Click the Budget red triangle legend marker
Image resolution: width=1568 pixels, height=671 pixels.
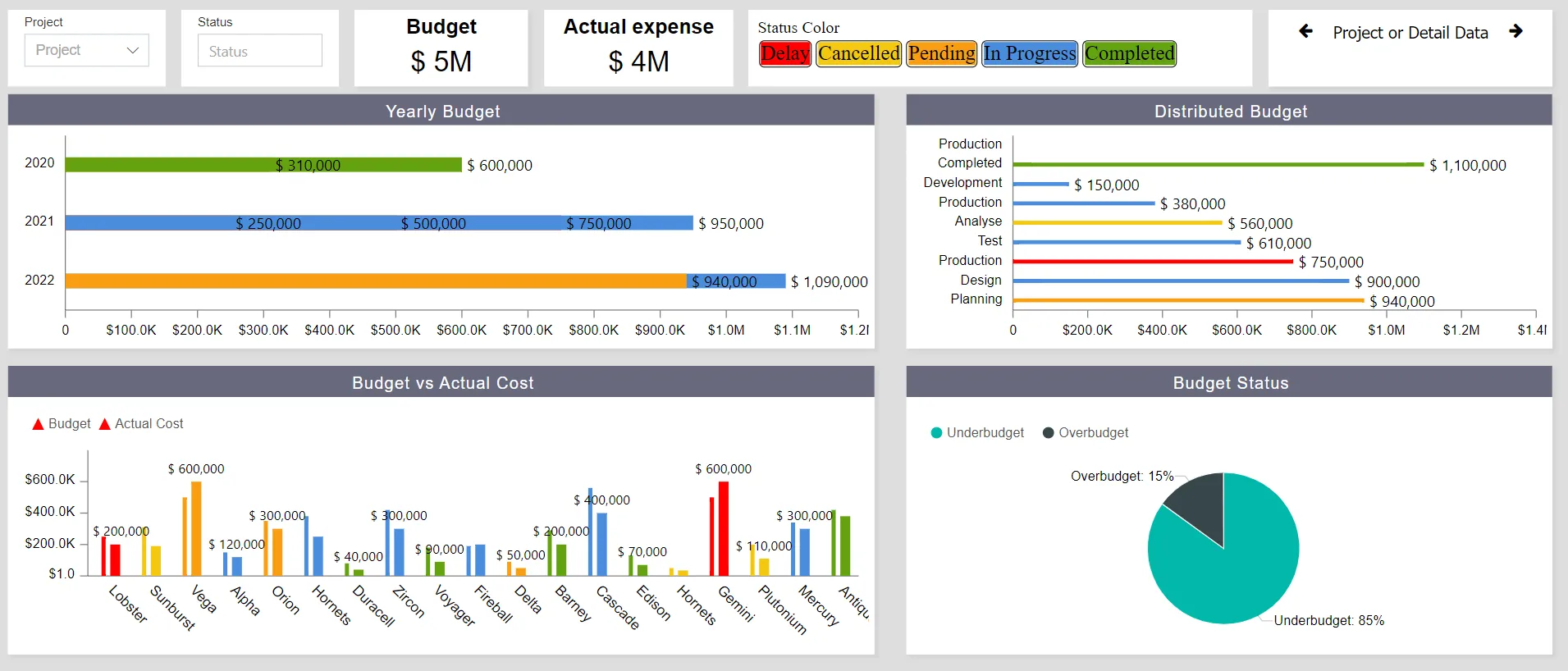click(x=38, y=424)
